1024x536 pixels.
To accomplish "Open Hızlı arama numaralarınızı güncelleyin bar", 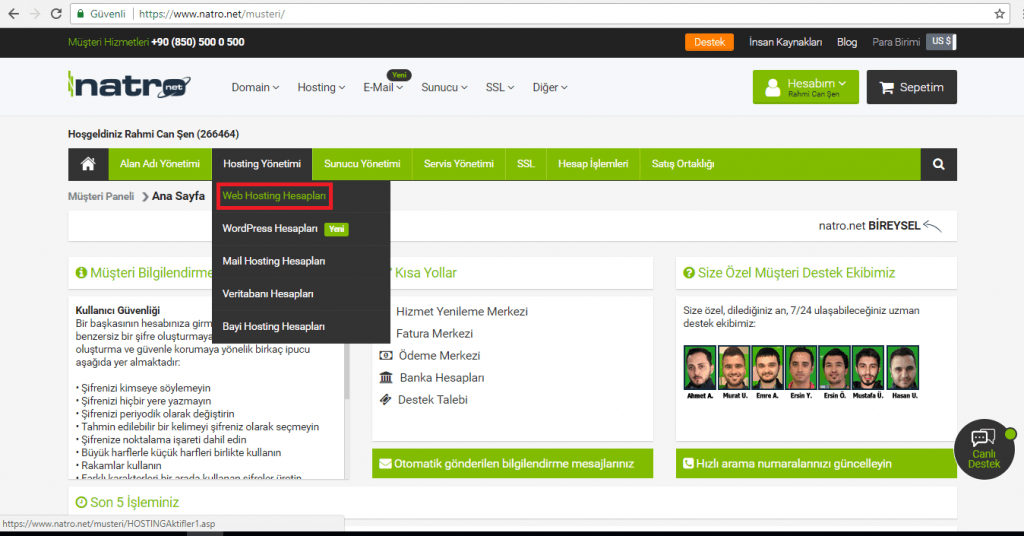I will tap(816, 464).
